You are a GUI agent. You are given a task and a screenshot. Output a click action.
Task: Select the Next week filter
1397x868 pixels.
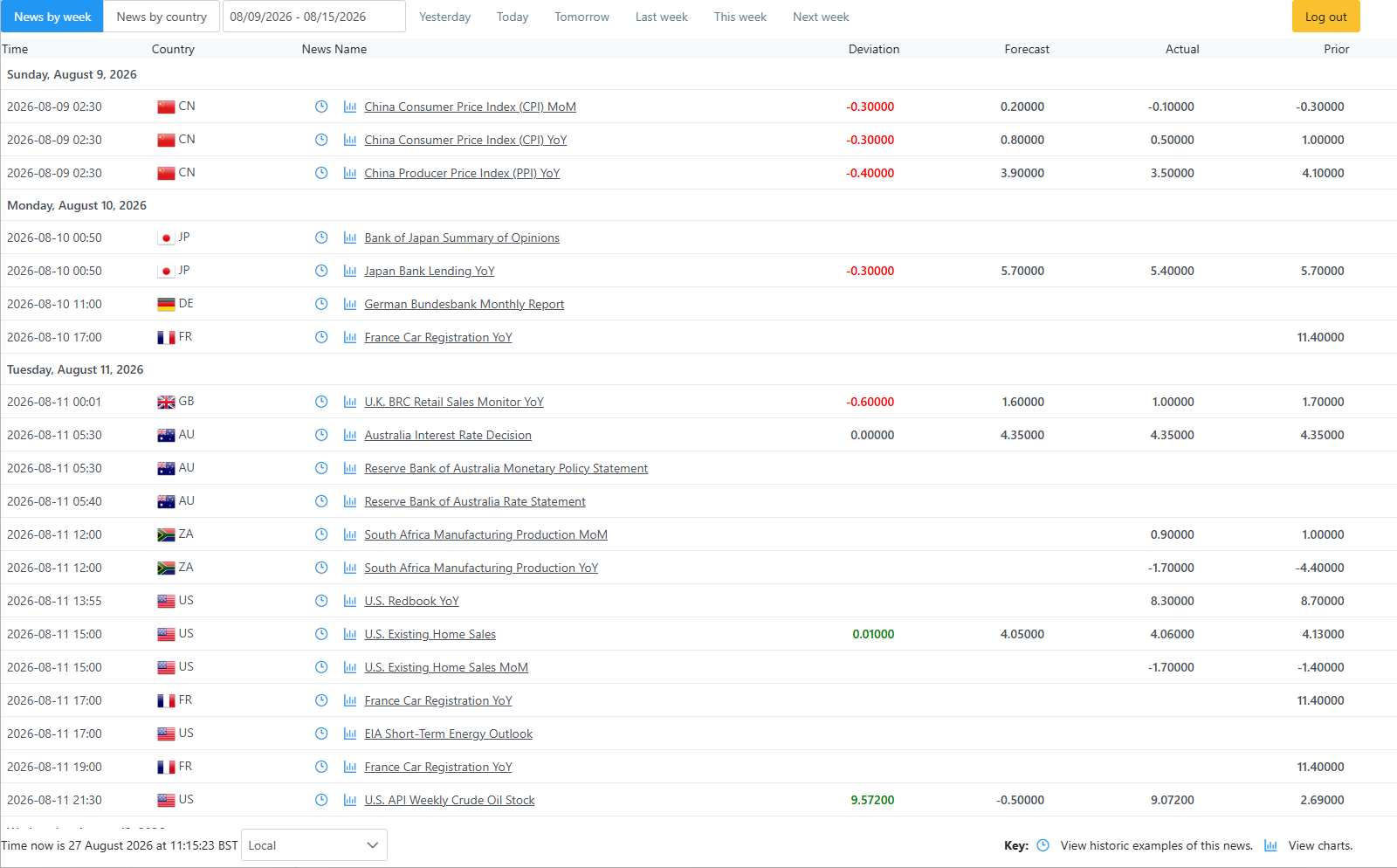point(821,17)
